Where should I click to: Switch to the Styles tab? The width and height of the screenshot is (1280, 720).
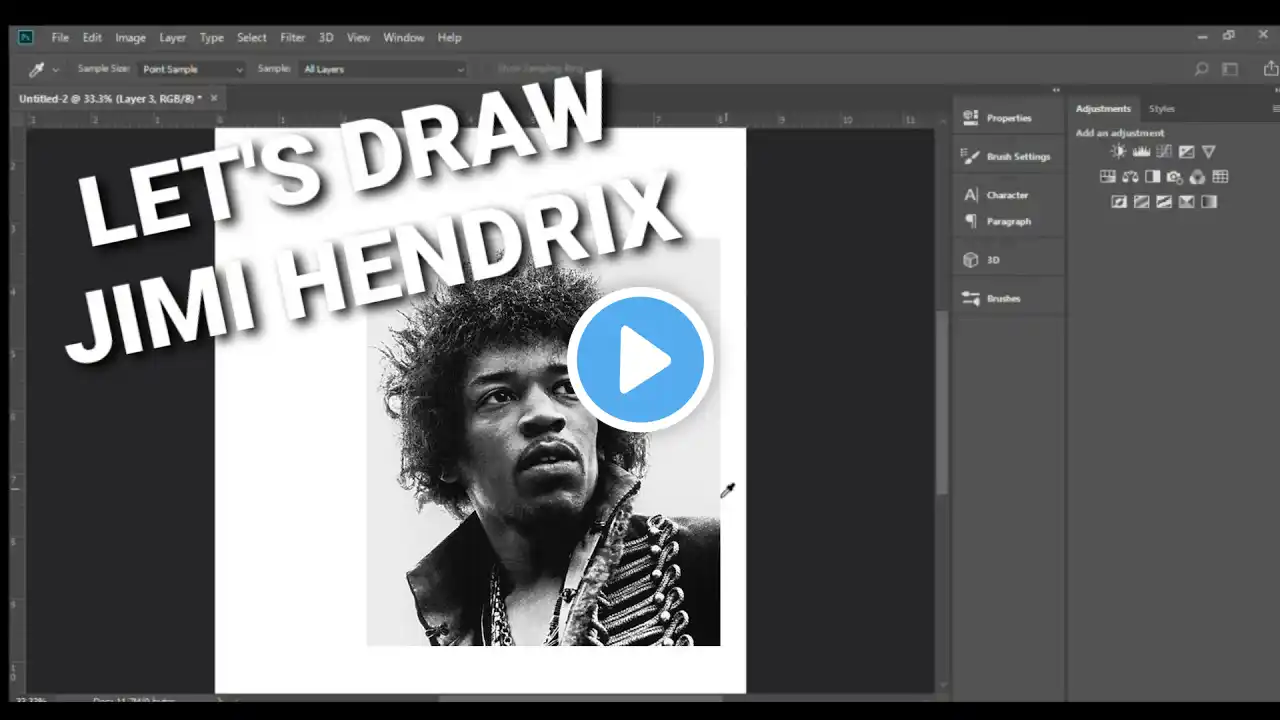1161,109
